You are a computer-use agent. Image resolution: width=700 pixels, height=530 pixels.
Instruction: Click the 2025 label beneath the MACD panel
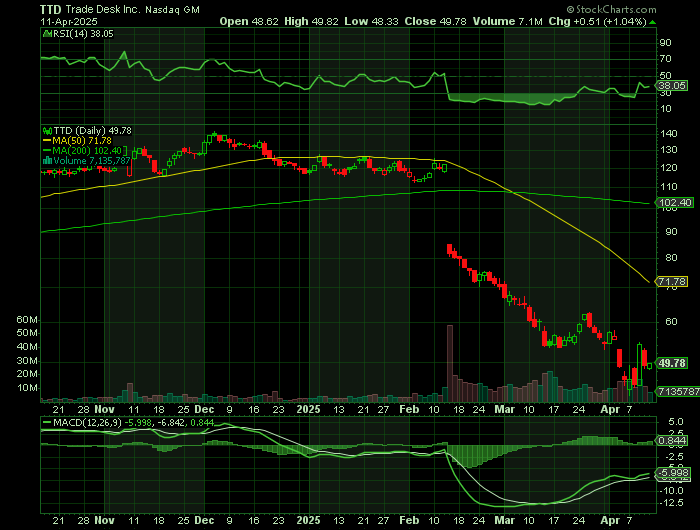click(308, 520)
